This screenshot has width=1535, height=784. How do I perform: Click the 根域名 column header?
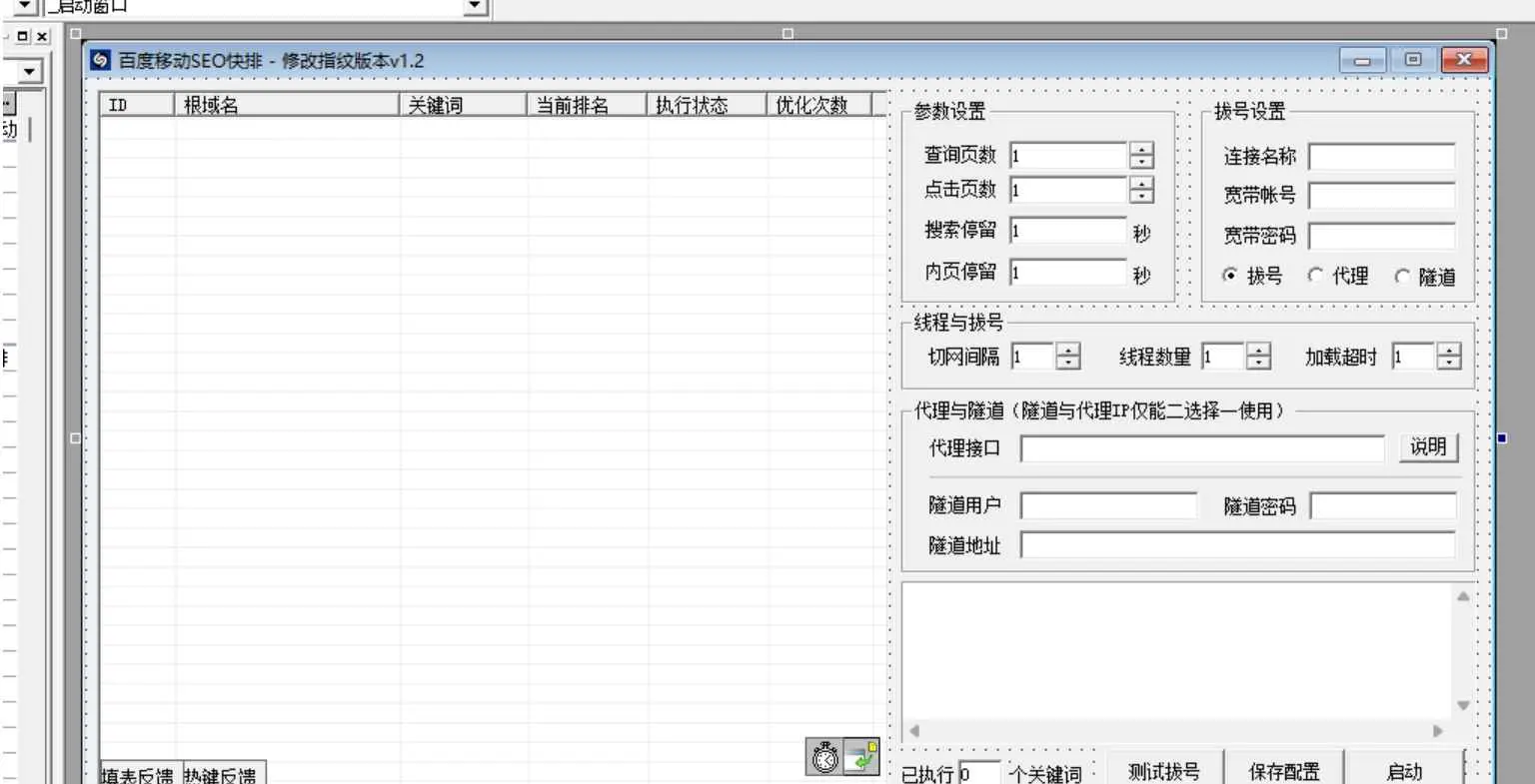[x=287, y=105]
